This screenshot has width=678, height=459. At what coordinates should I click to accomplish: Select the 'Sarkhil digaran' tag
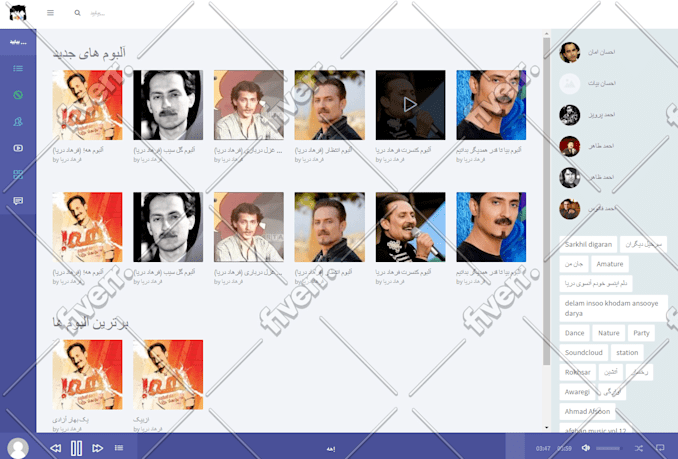pyautogui.click(x=588, y=244)
